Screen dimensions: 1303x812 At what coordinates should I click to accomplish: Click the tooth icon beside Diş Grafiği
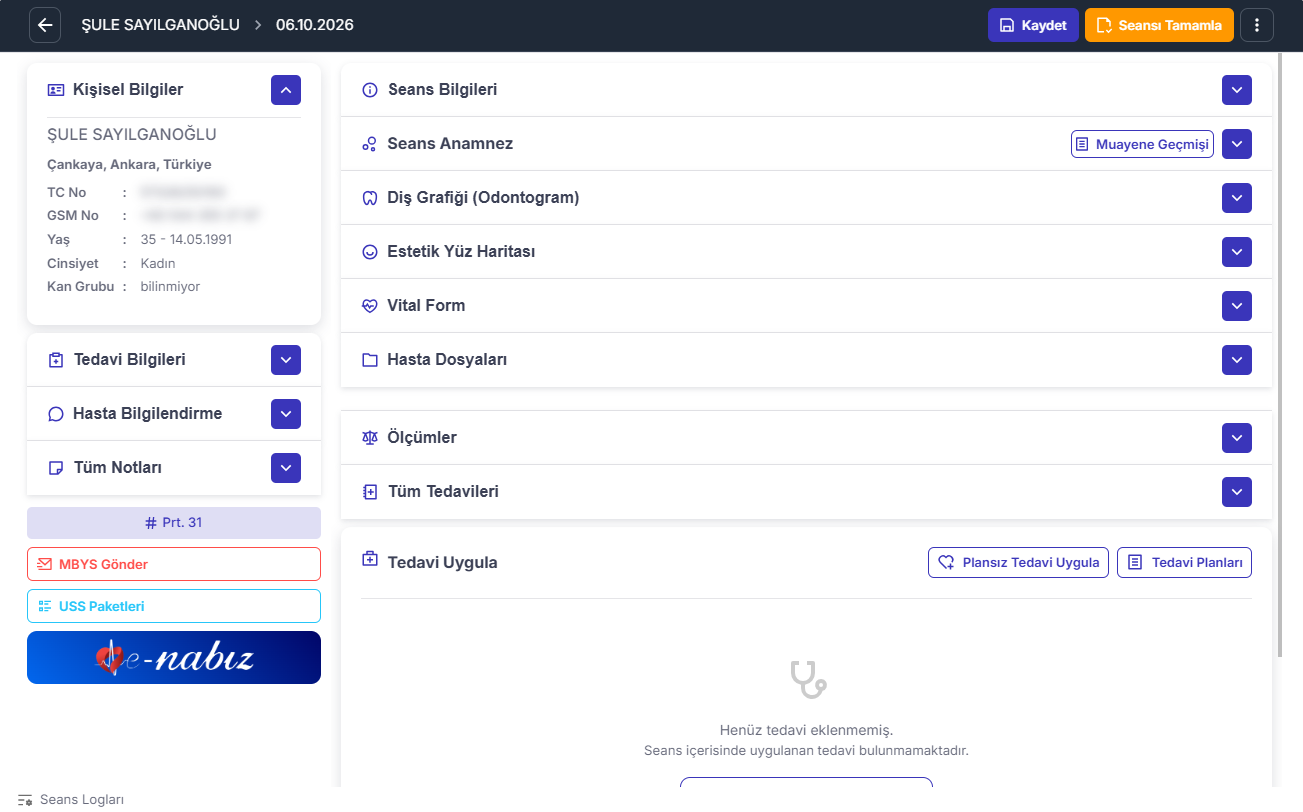369,198
